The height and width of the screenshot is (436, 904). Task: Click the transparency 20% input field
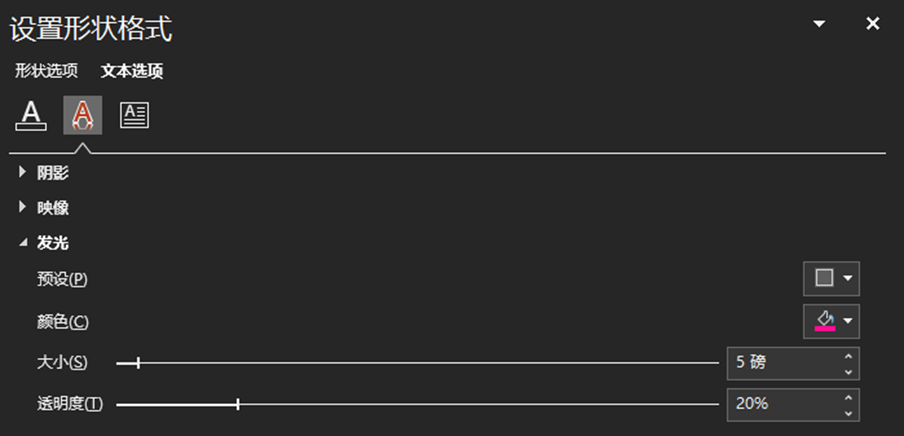(x=785, y=404)
